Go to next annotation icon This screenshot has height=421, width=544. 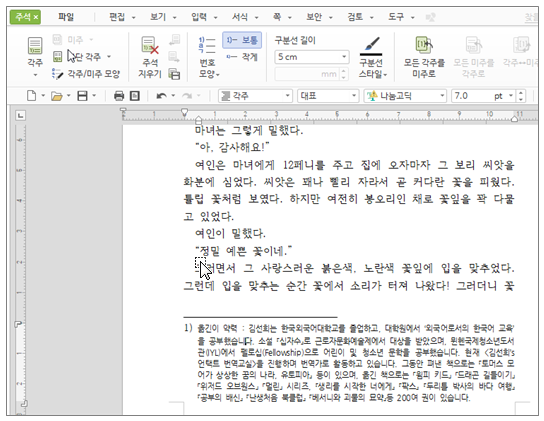click(x=175, y=57)
